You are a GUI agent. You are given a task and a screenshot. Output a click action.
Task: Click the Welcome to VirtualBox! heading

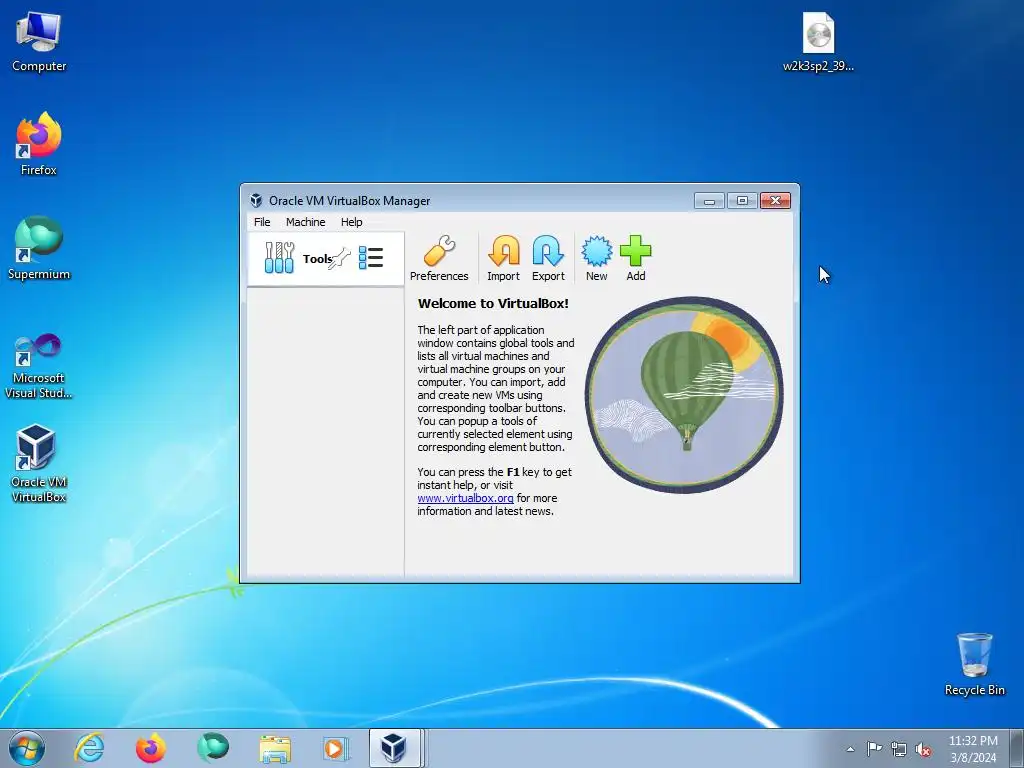click(x=493, y=304)
